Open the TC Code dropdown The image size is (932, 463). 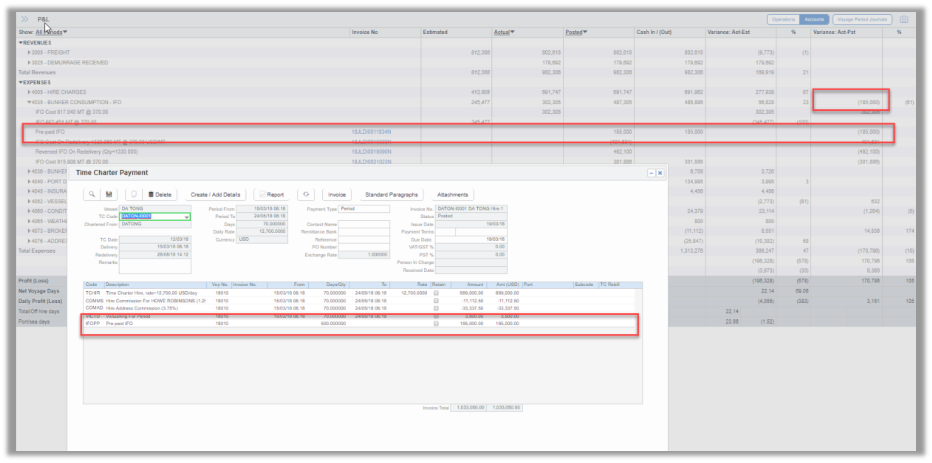click(x=186, y=216)
